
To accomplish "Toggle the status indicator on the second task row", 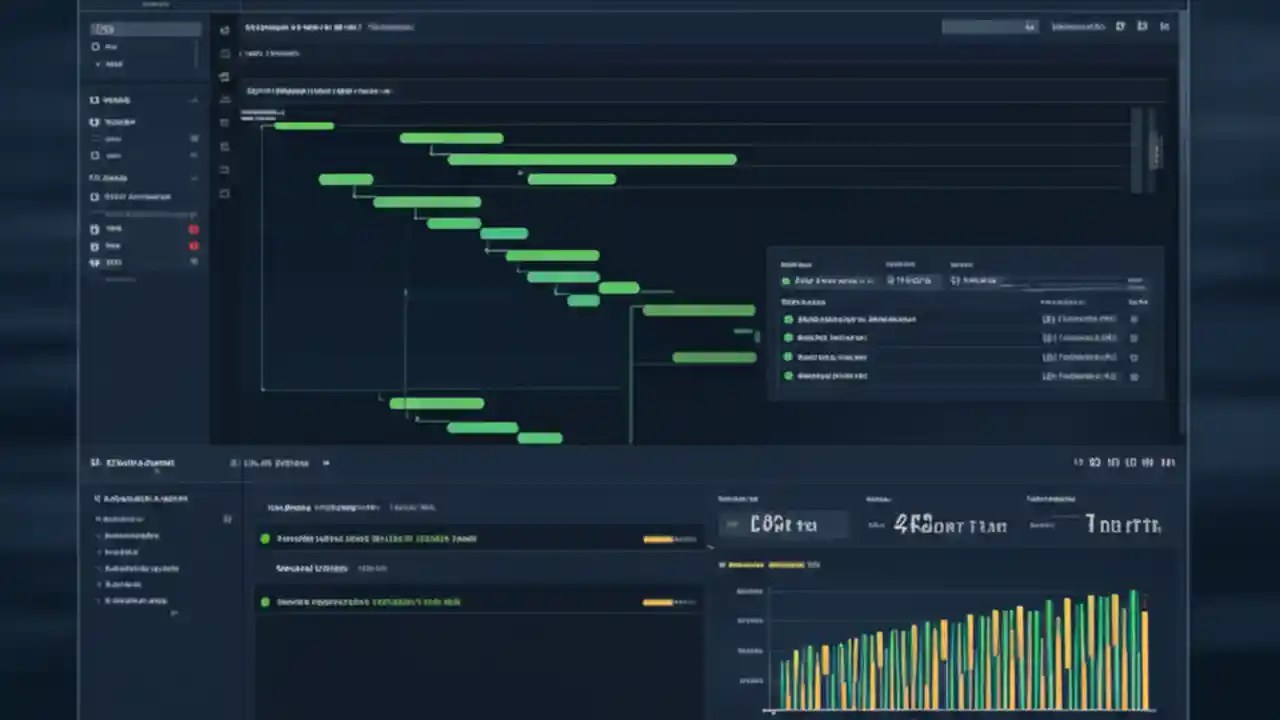I will tap(264, 602).
